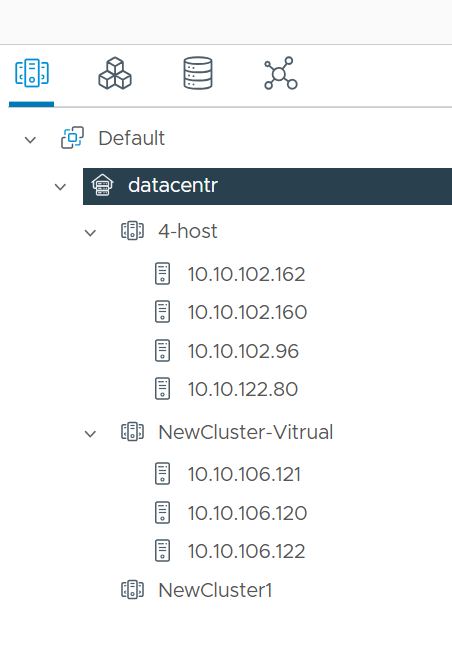452x652 pixels.
Task: Select host 10.10.106.121
Action: click(x=244, y=474)
